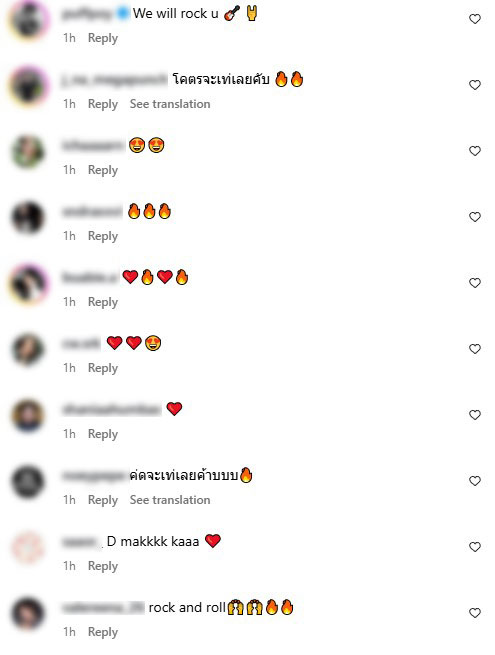This screenshot has width=495, height=655.
Task: Heart the heart-fire-heart-fire emoji comment
Action: pos(475,283)
